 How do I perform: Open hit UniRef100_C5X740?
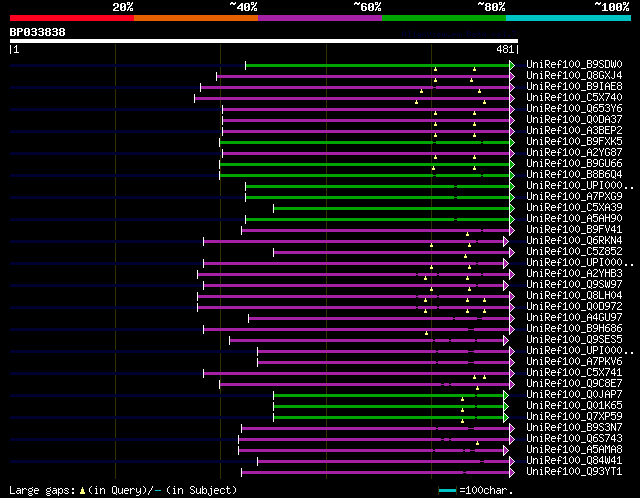coord(574,98)
